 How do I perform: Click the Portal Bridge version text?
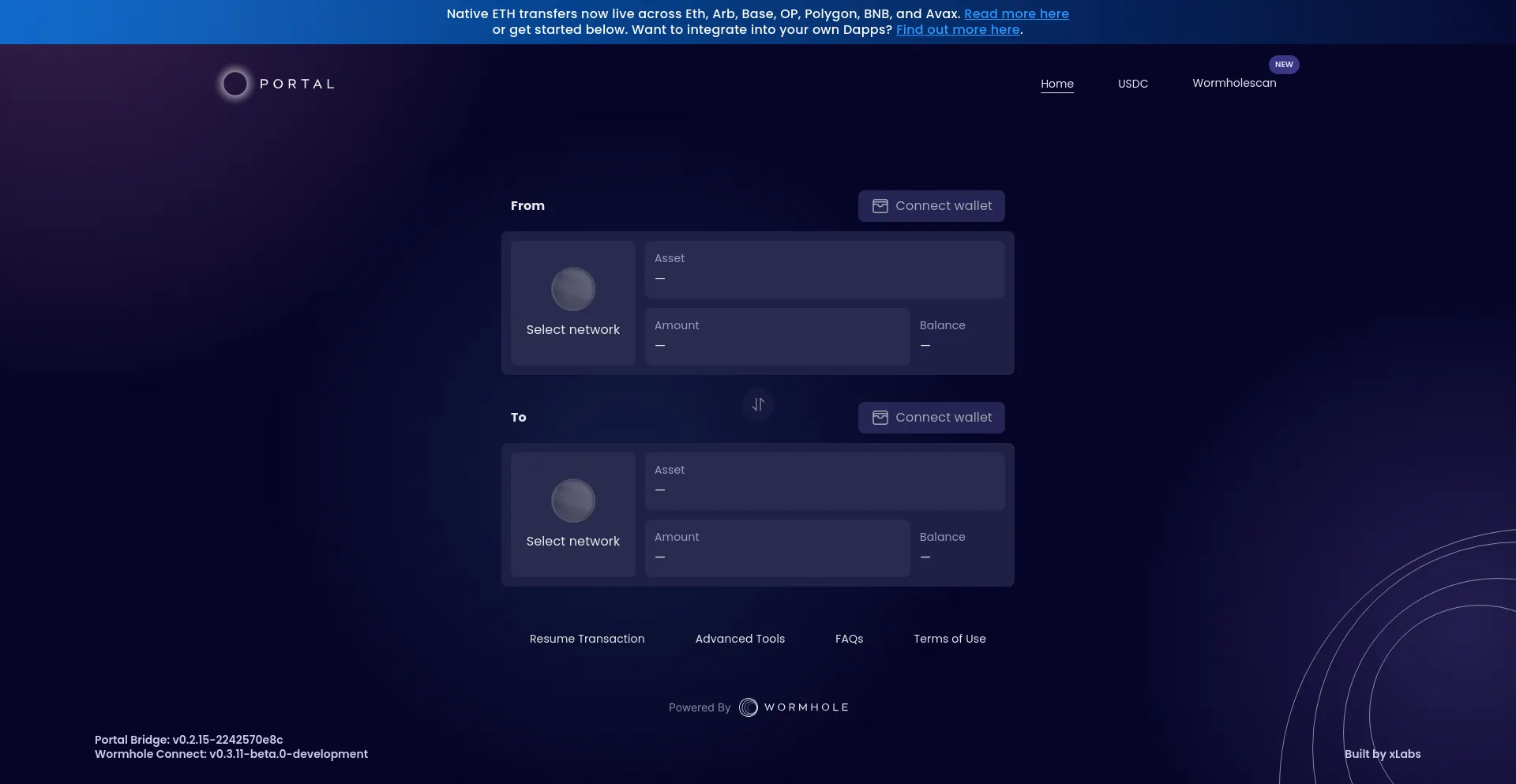coord(189,740)
